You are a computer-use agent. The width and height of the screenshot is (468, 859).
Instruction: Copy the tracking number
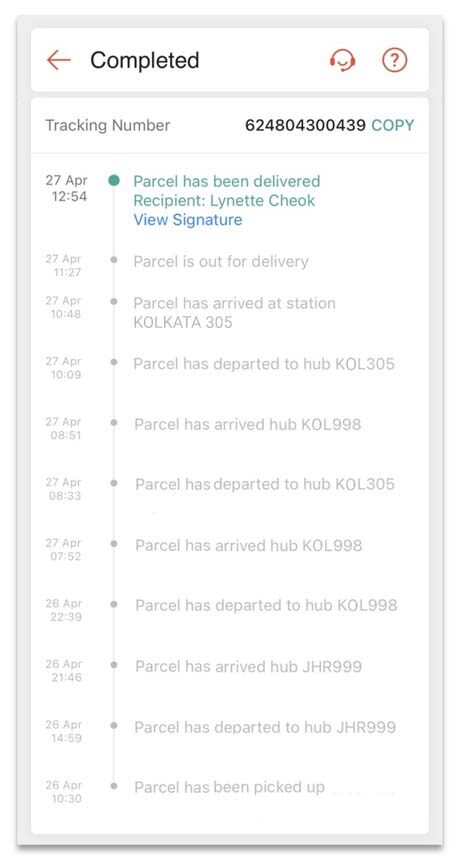tap(392, 125)
